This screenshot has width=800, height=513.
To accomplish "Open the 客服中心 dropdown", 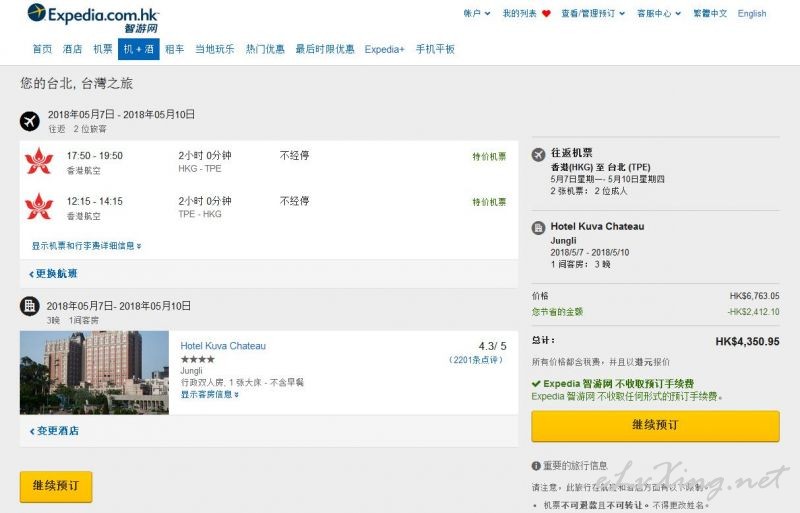I will [659, 14].
